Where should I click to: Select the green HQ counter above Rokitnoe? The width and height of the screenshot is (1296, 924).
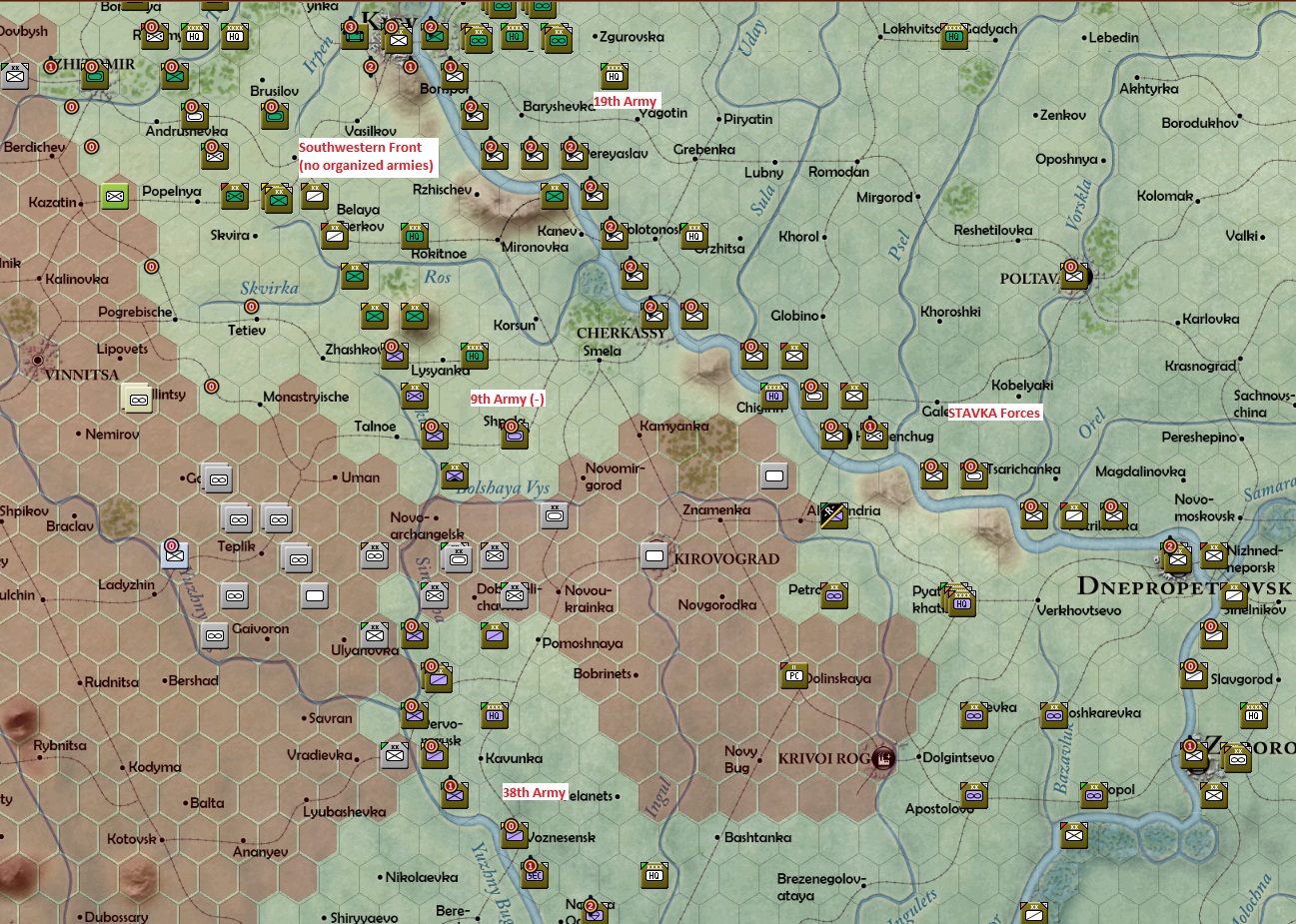pyautogui.click(x=415, y=236)
